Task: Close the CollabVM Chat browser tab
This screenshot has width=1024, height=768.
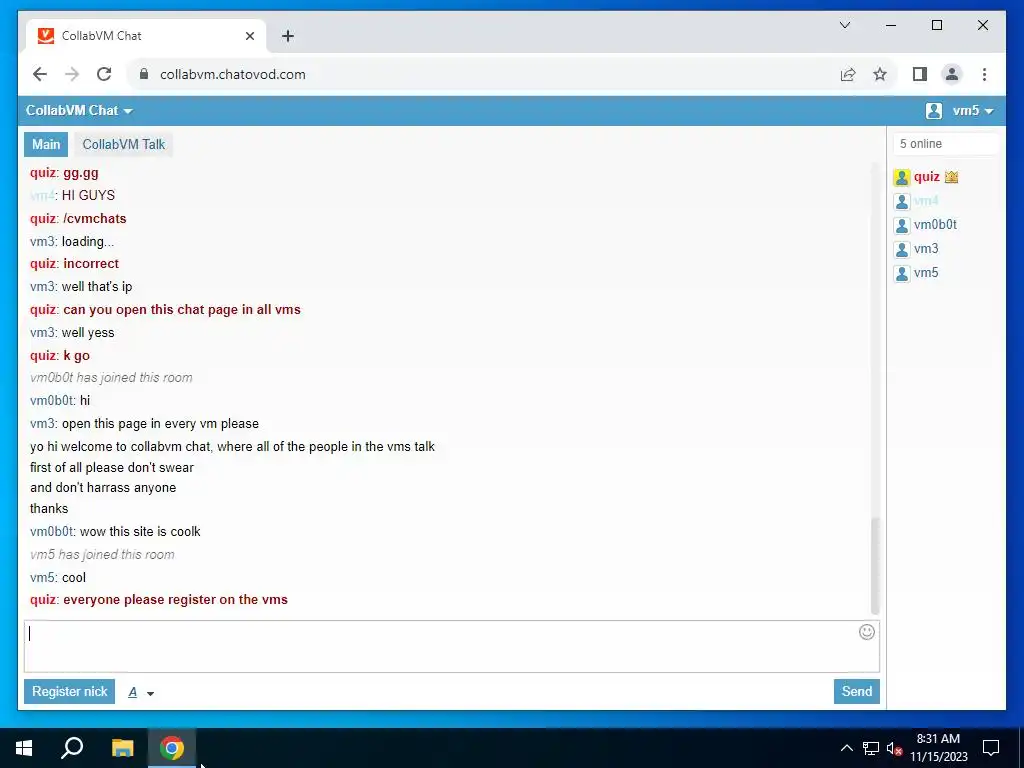Action: click(249, 36)
